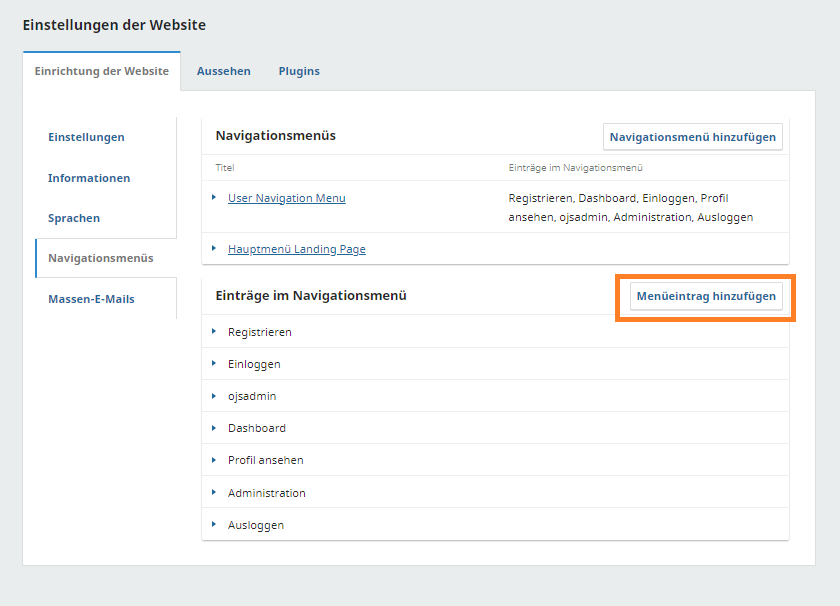
Task: Select Sprachen in the sidebar
Action: pos(74,218)
